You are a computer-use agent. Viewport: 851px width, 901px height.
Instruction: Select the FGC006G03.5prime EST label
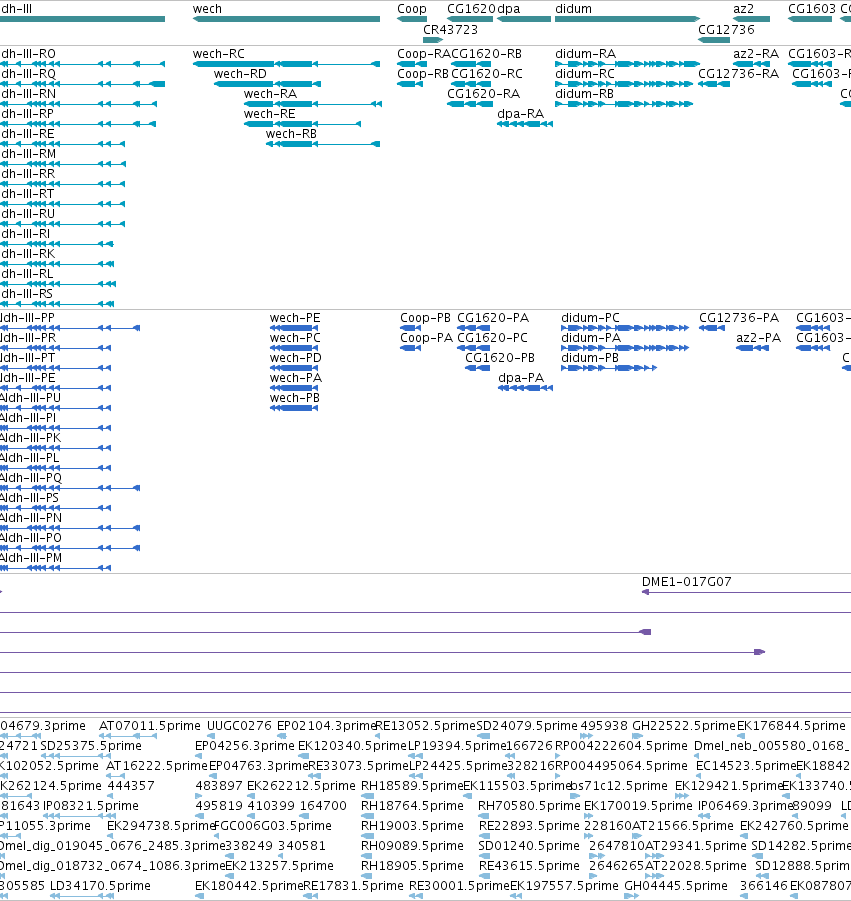click(x=272, y=826)
